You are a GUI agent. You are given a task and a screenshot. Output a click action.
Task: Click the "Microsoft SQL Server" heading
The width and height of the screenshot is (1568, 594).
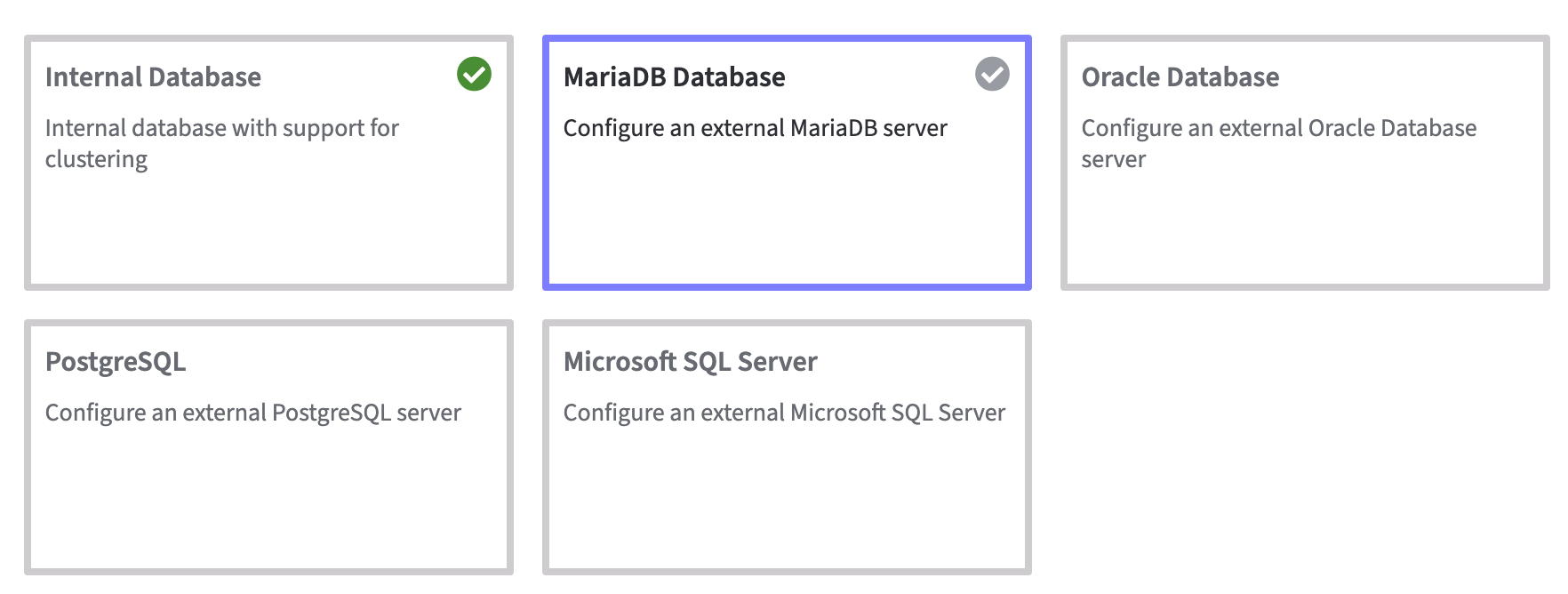(x=690, y=362)
